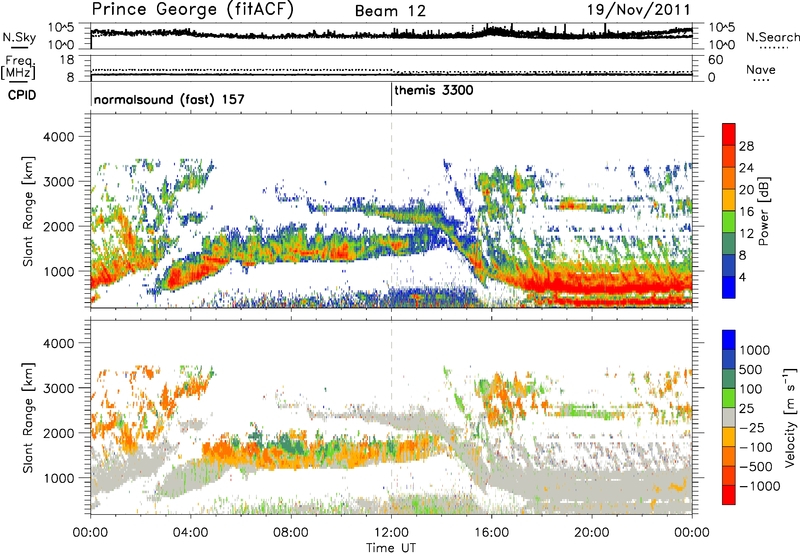800x554 pixels.
Task: Click the blue 4 dB power swatch
Action: tap(729, 287)
